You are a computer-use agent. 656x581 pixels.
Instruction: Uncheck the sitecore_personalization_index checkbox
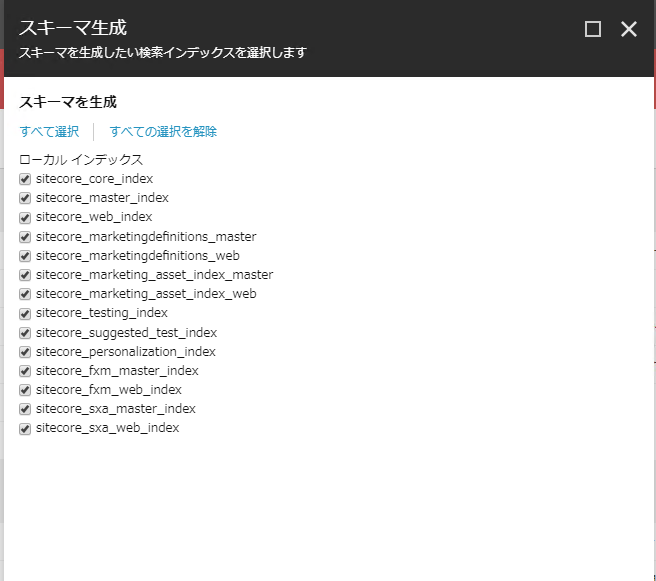[26, 352]
